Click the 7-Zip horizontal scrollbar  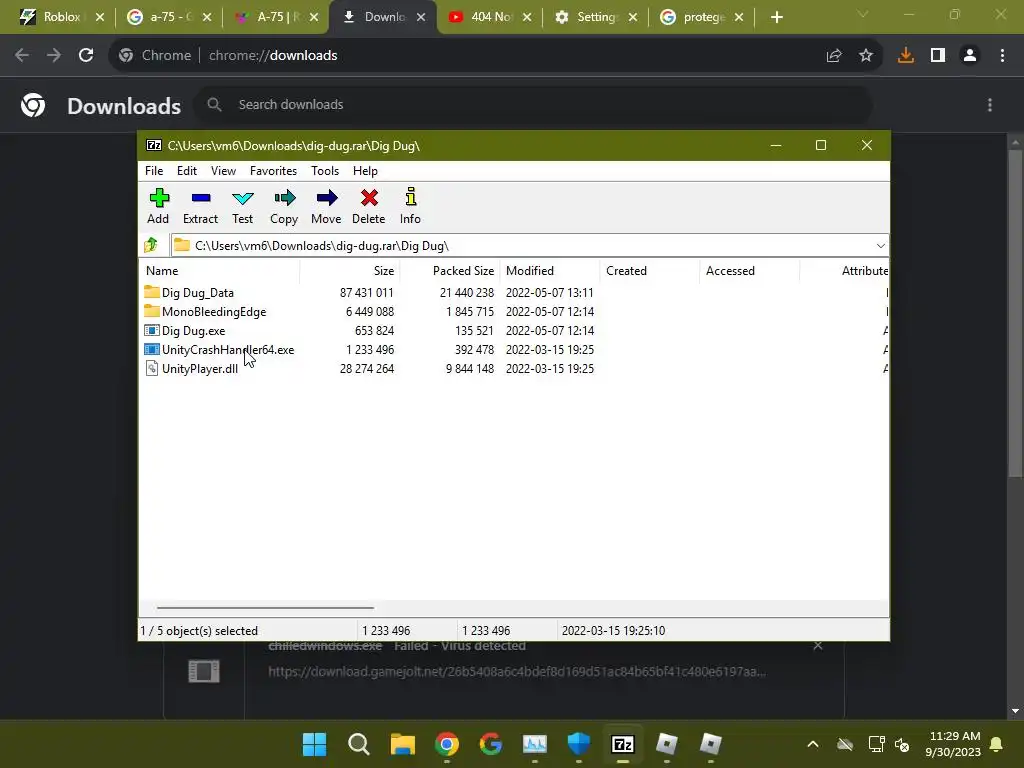click(265, 607)
